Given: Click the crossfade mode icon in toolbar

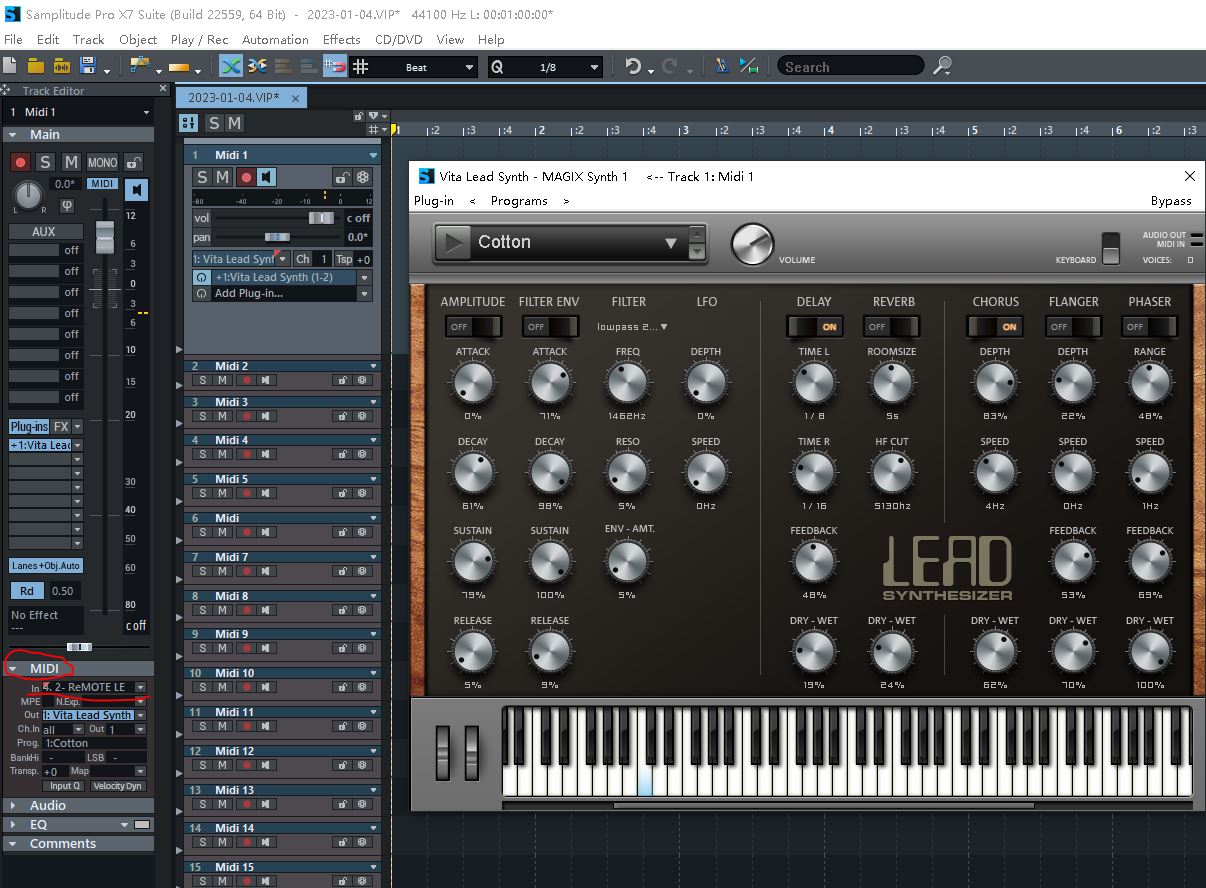Looking at the screenshot, I should click(231, 66).
